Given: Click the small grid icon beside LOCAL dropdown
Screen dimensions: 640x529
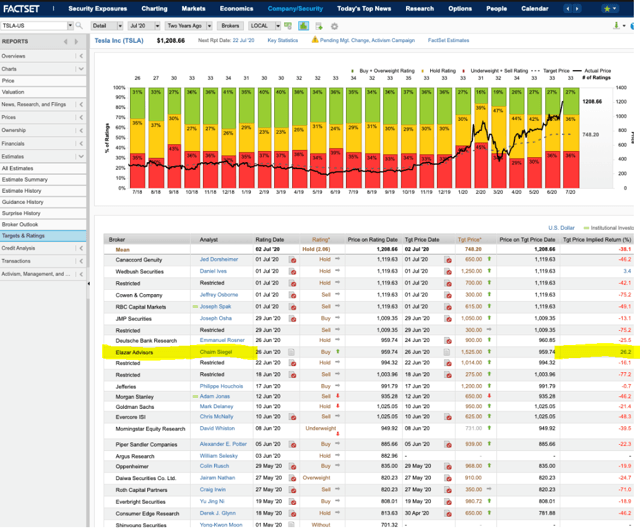Looking at the screenshot, I should click(288, 26).
